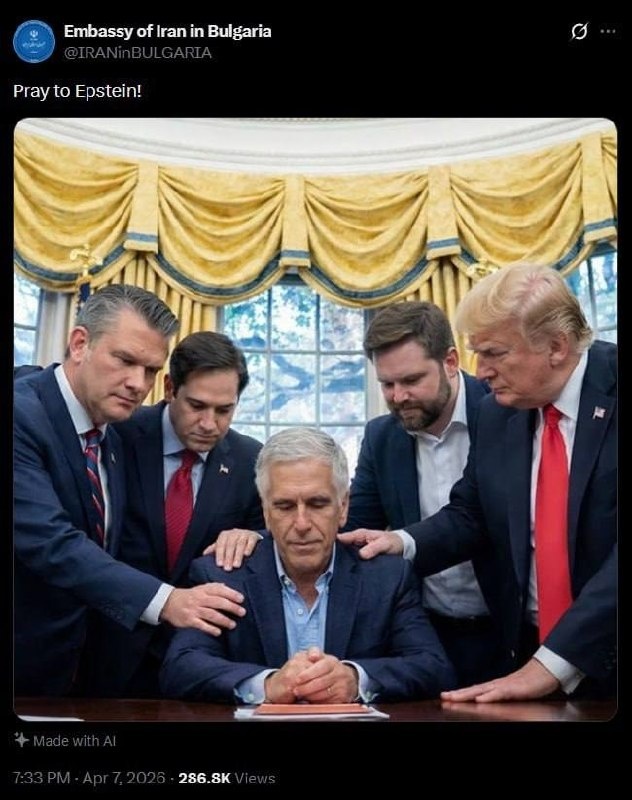
Task: Open the attached photo in full view
Action: pos(315,419)
